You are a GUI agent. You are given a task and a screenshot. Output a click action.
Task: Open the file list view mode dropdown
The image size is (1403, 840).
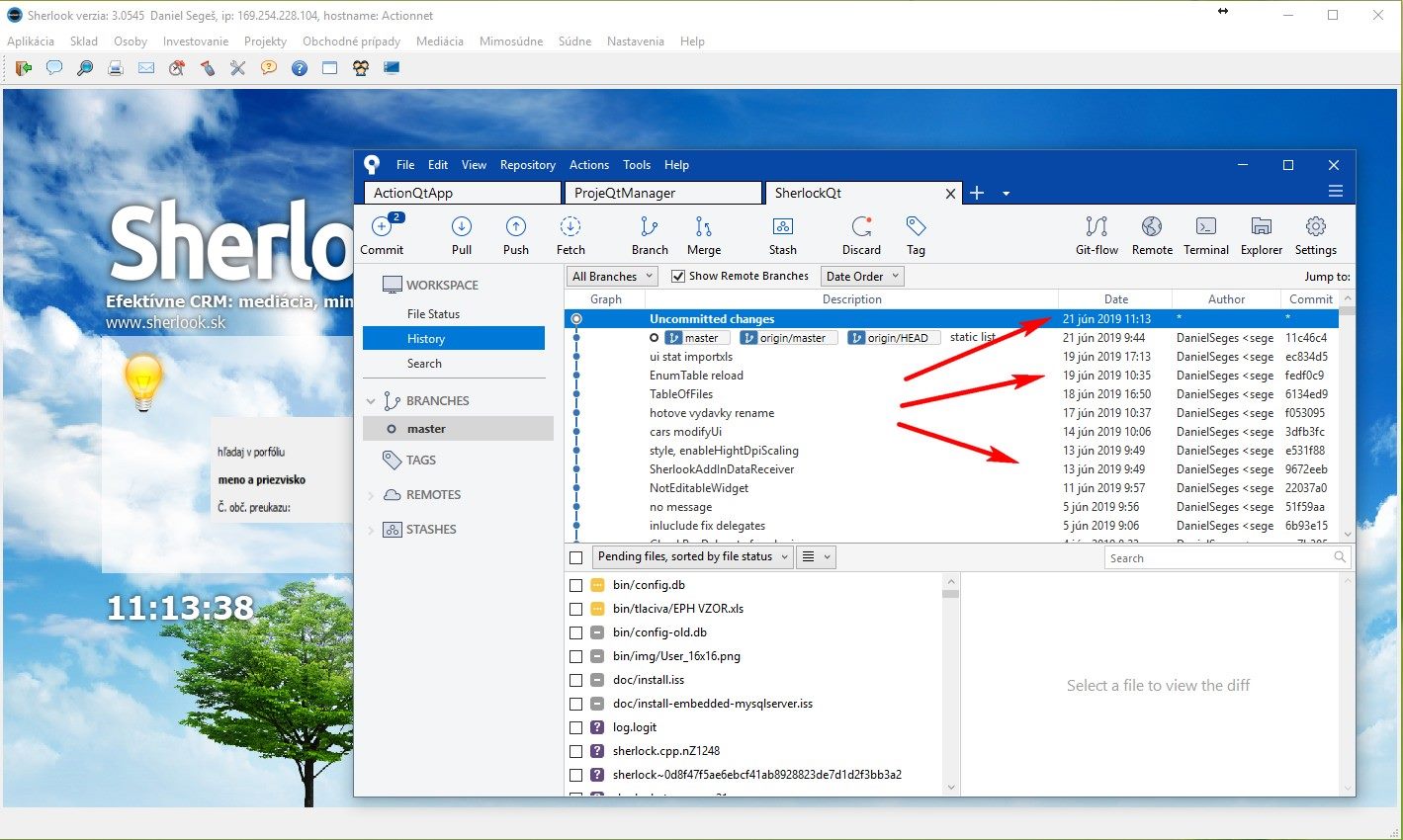coord(816,557)
